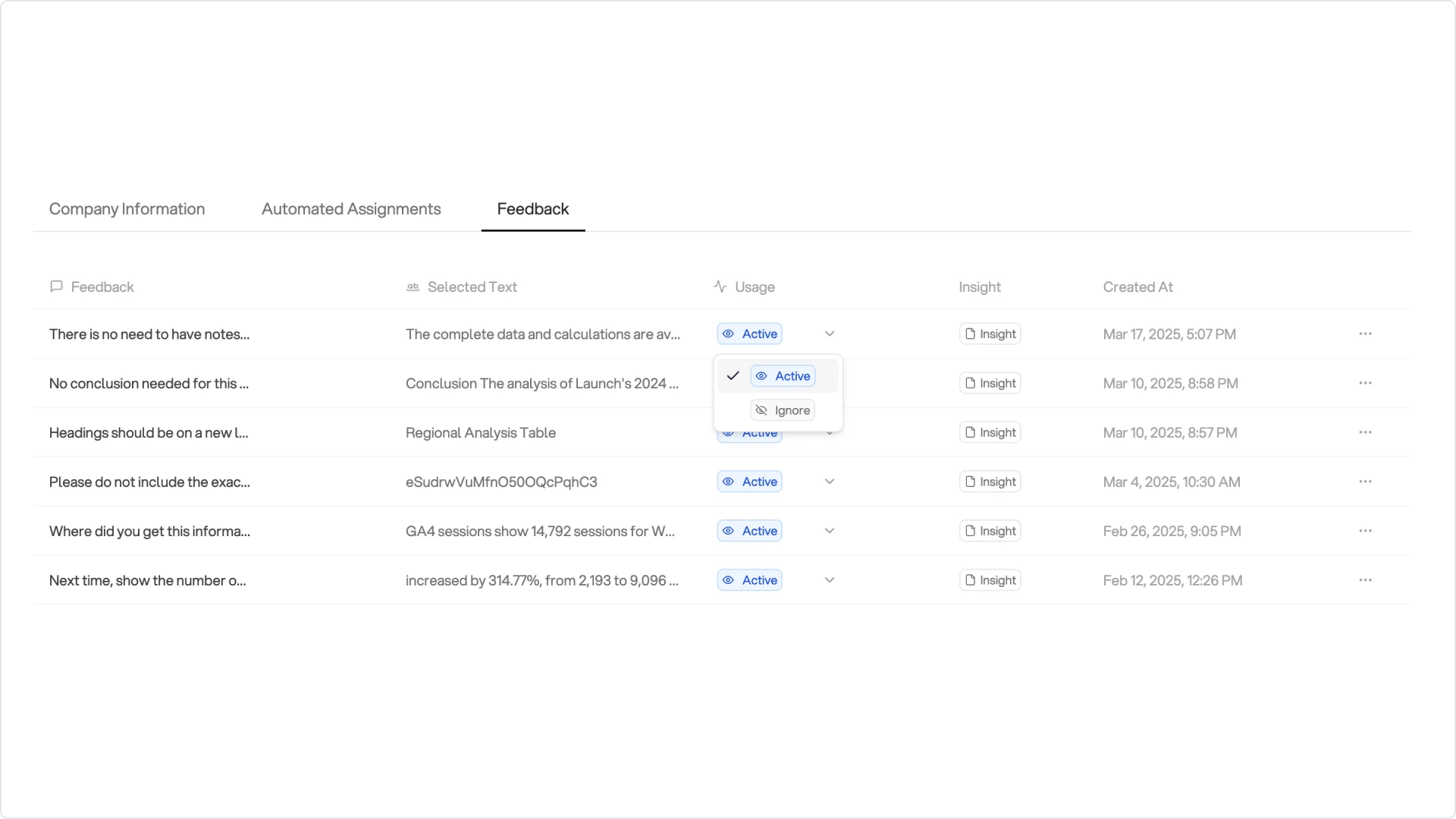
Task: Expand usage dropdown for 'Please do not include' row
Action: [830, 482]
